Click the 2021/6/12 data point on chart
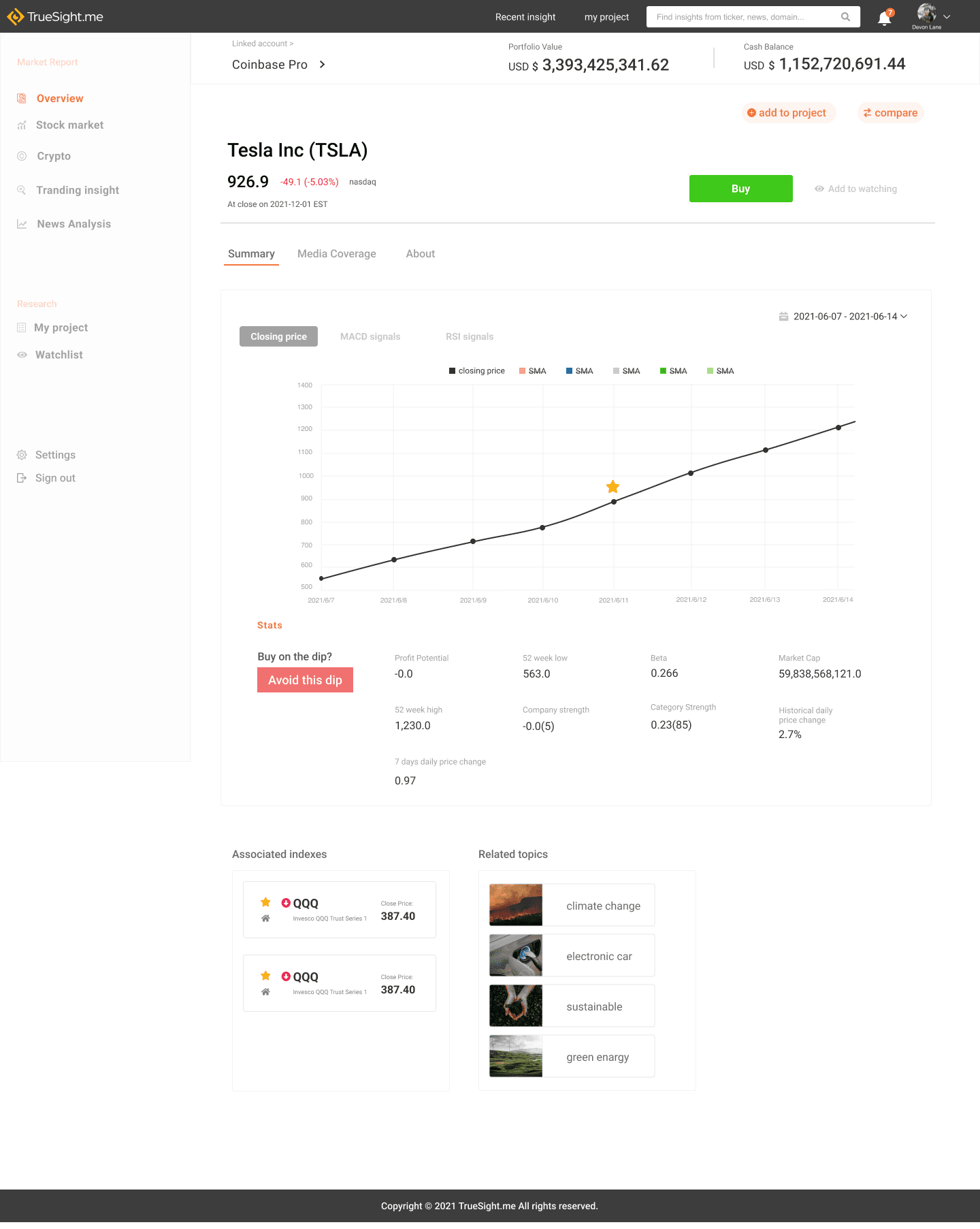Viewport: 980px width, 1229px height. click(691, 473)
